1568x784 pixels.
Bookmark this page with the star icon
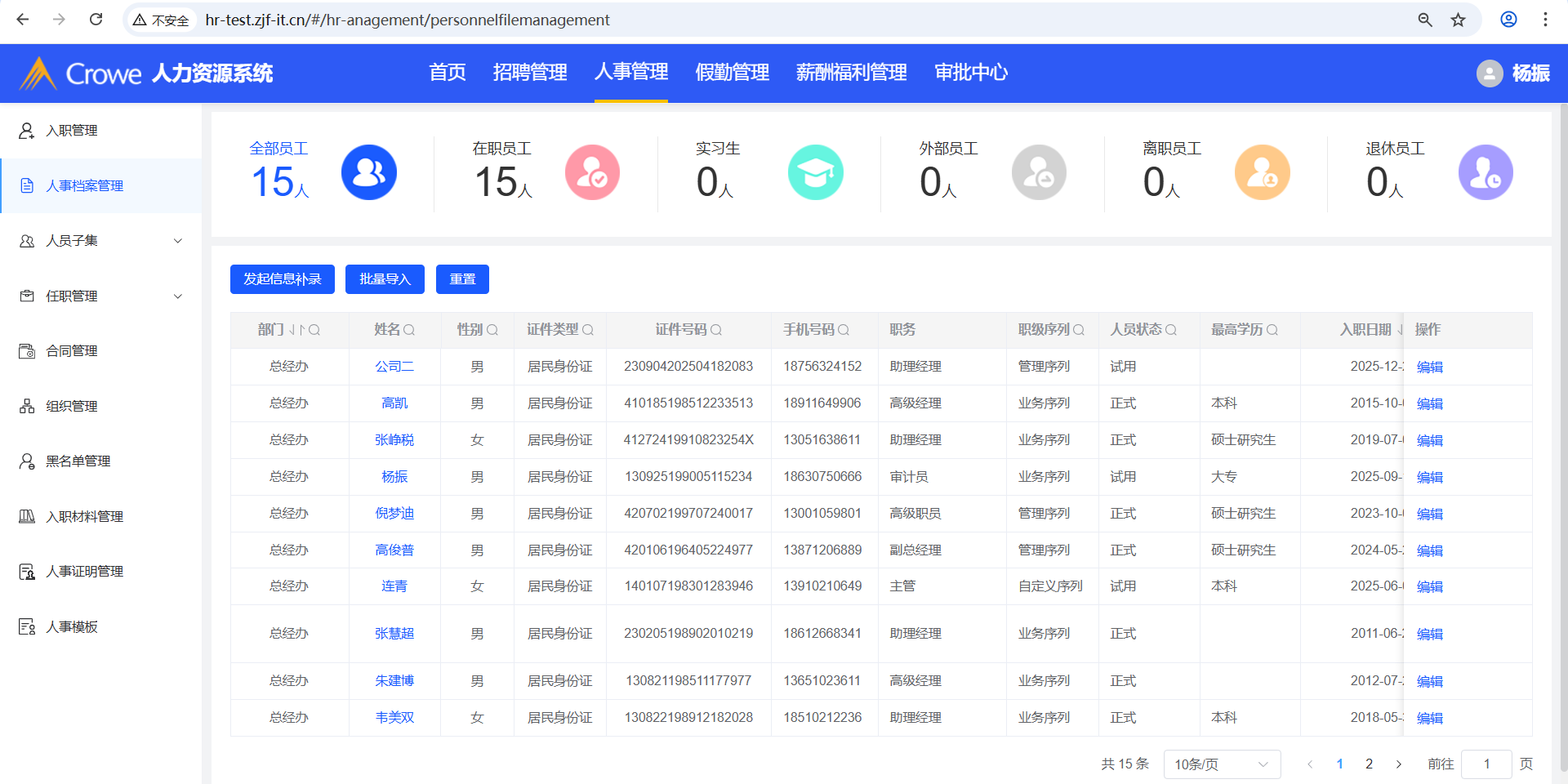1458,20
